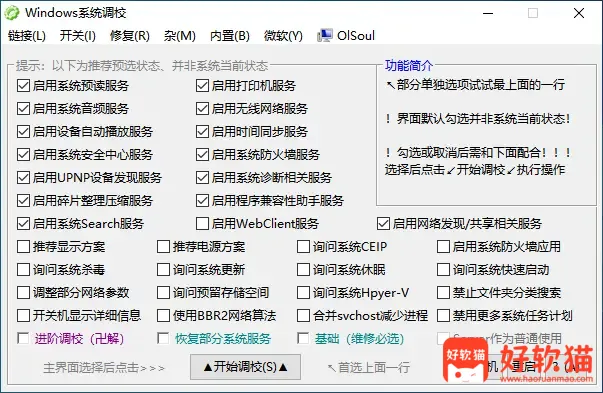Uncheck 启用系统Search服务
The width and height of the screenshot is (603, 393).
[23, 223]
